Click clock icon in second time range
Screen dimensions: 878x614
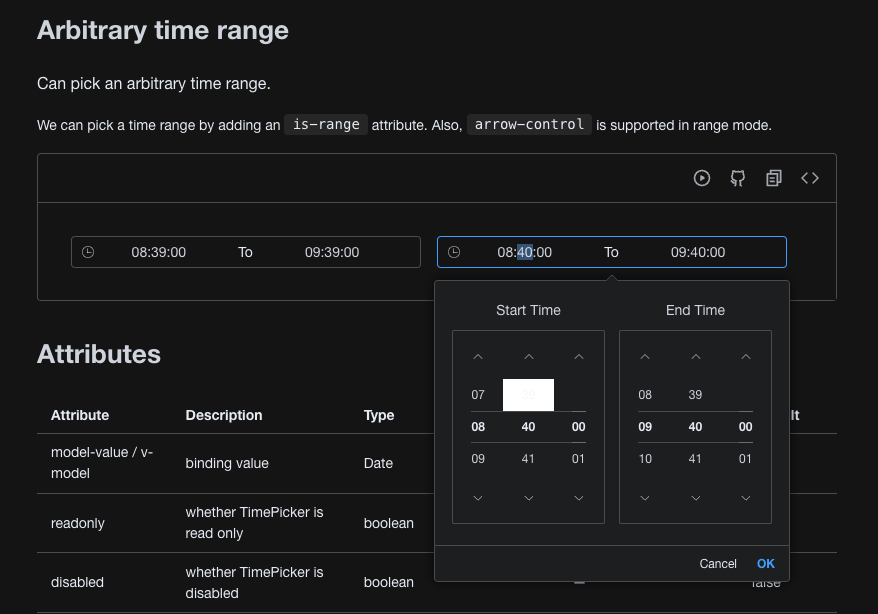tap(454, 252)
